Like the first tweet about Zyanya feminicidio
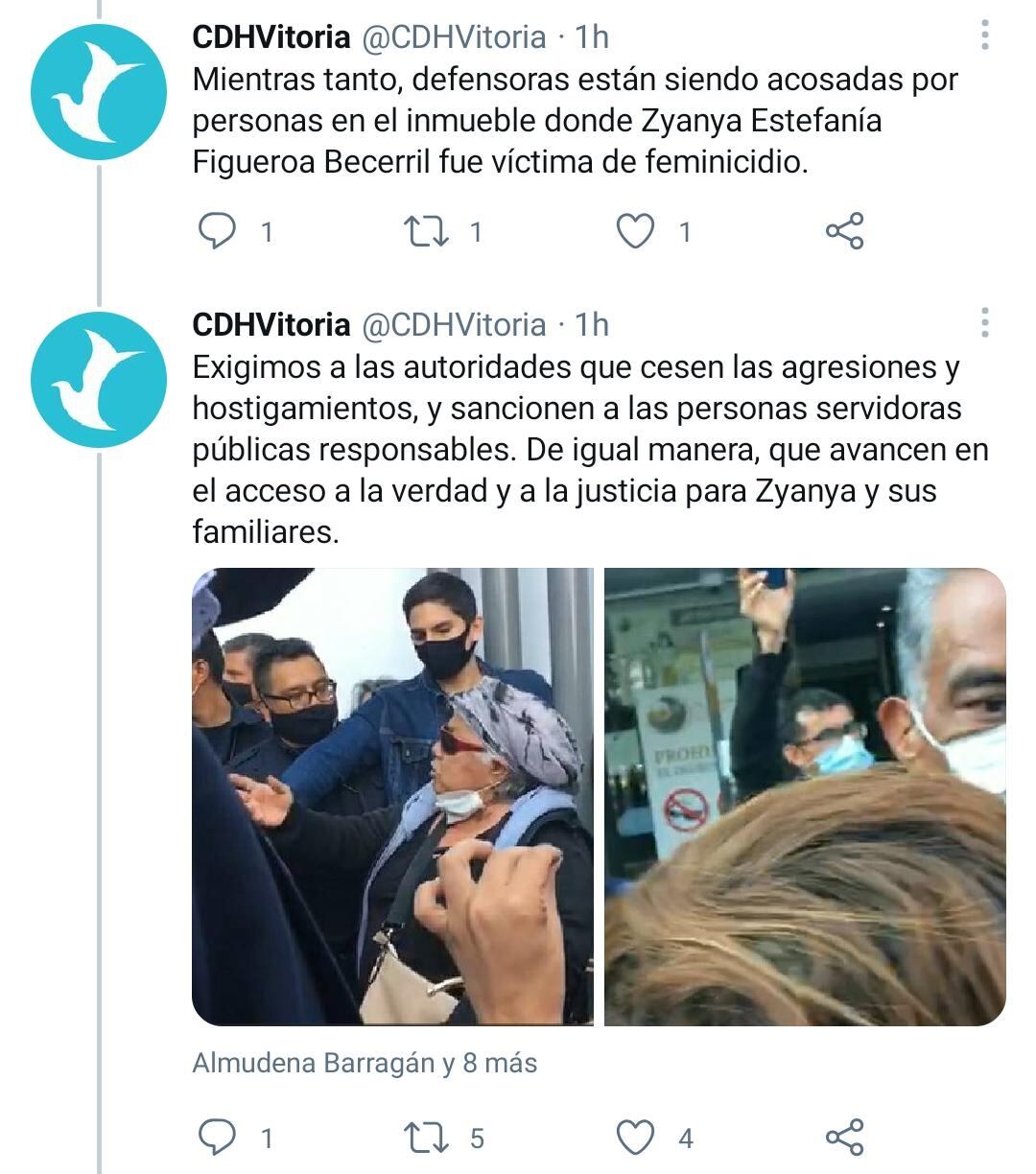The height and width of the screenshot is (1174, 1036). coord(635,231)
